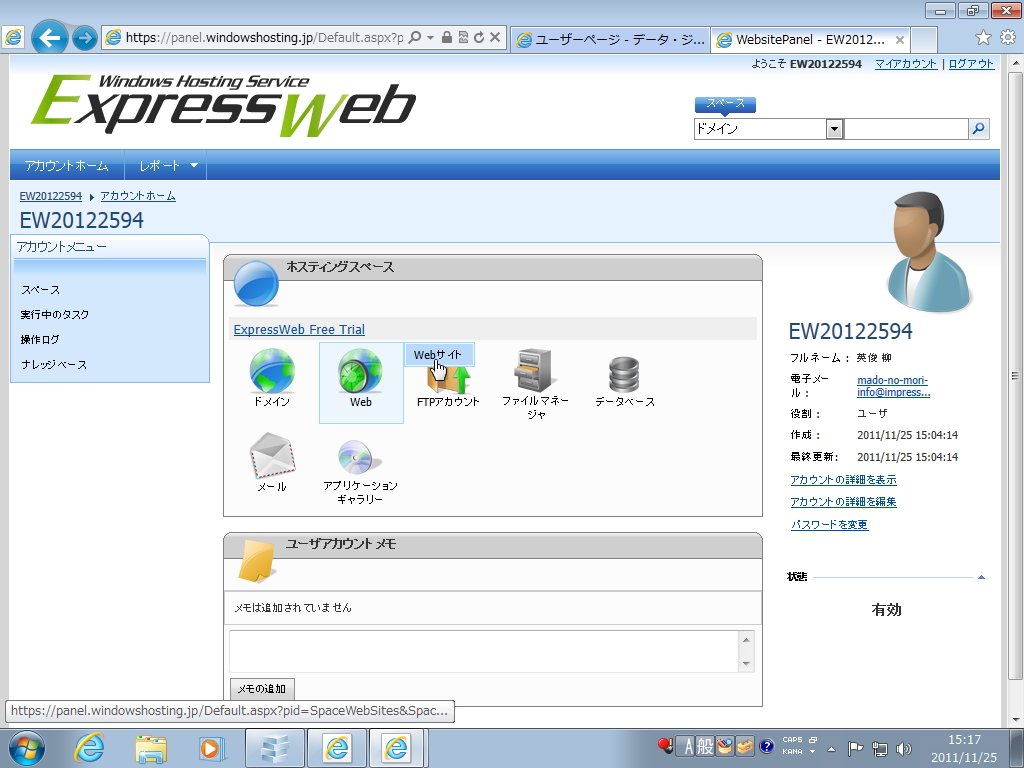Click the ログアウト link

click(971, 64)
